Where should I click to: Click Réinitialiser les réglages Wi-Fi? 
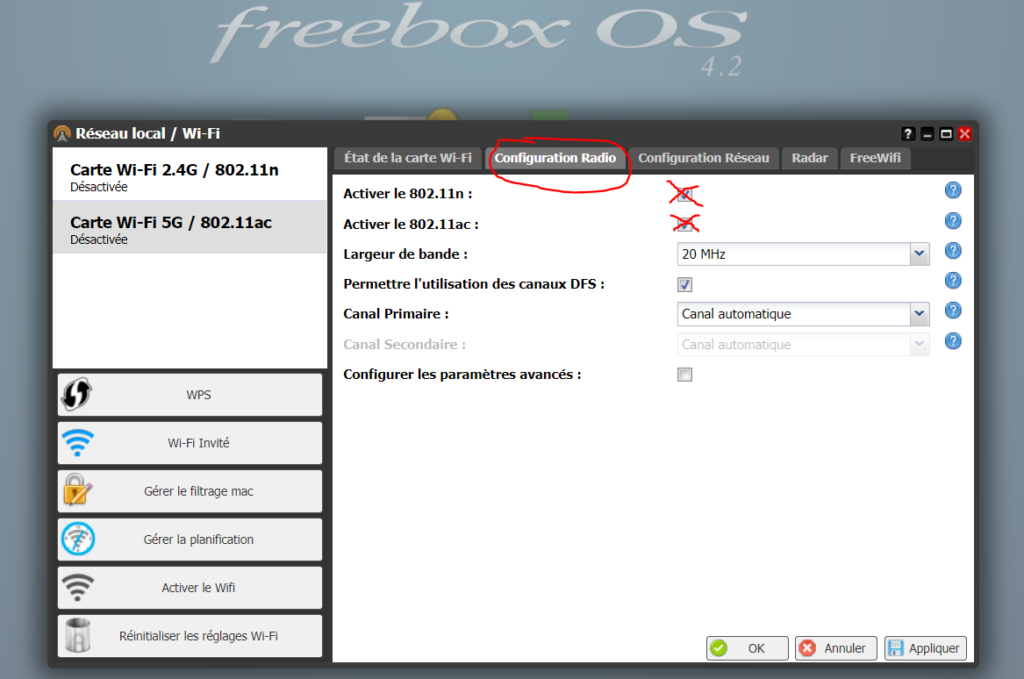point(190,636)
